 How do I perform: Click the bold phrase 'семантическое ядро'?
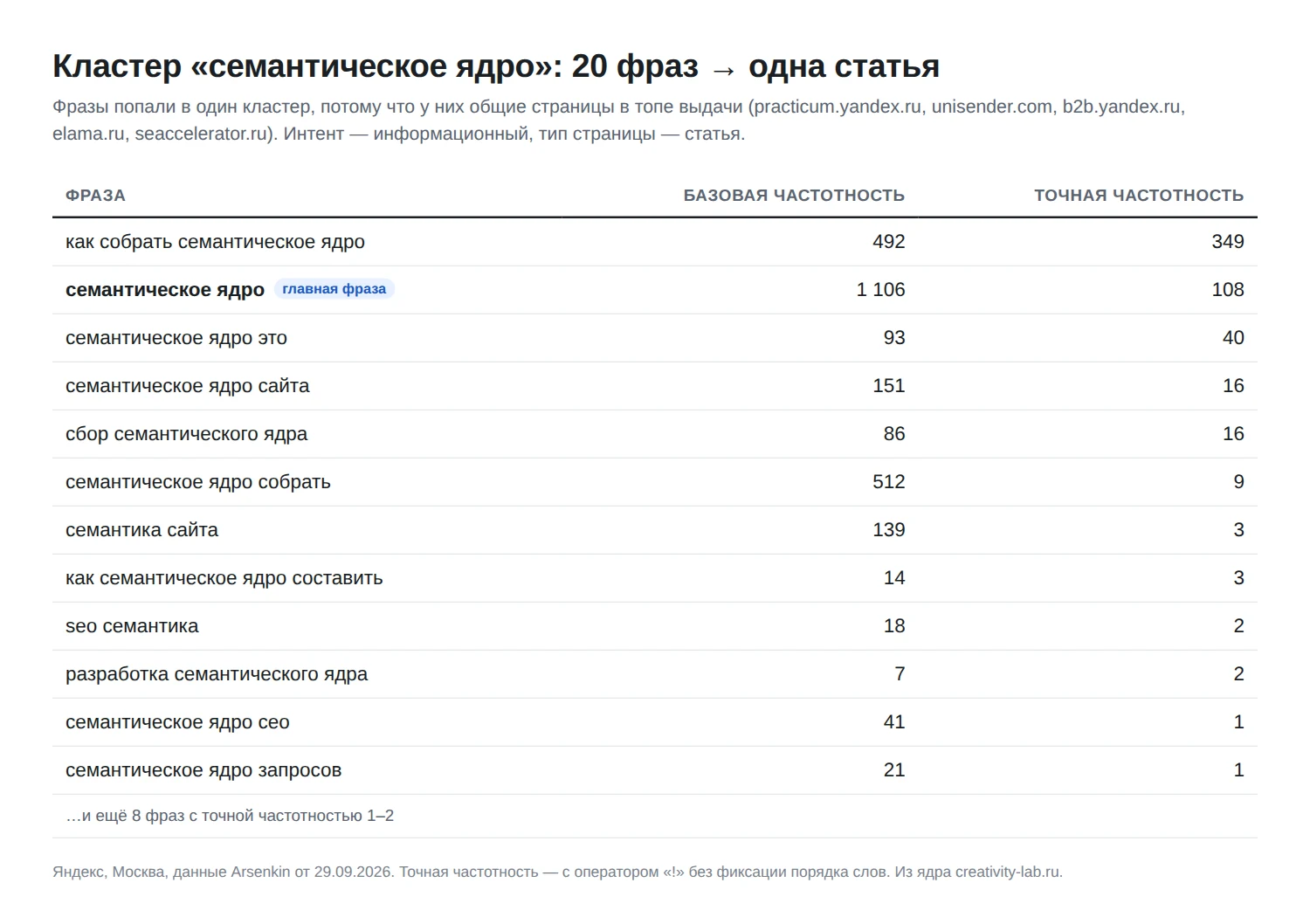pos(165,290)
